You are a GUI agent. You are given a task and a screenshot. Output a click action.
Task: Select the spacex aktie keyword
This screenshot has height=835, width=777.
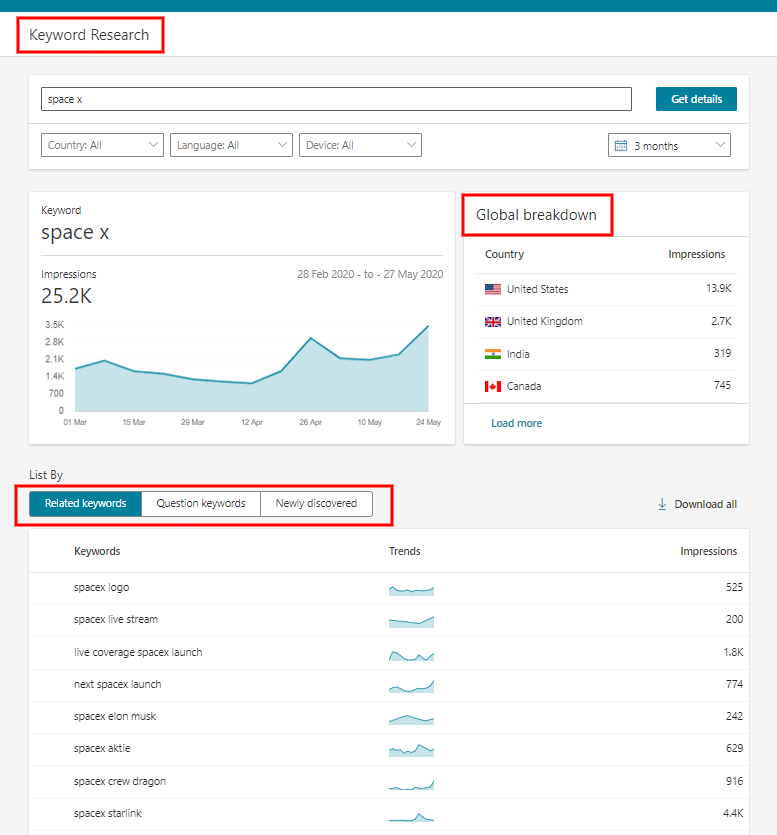(x=102, y=748)
